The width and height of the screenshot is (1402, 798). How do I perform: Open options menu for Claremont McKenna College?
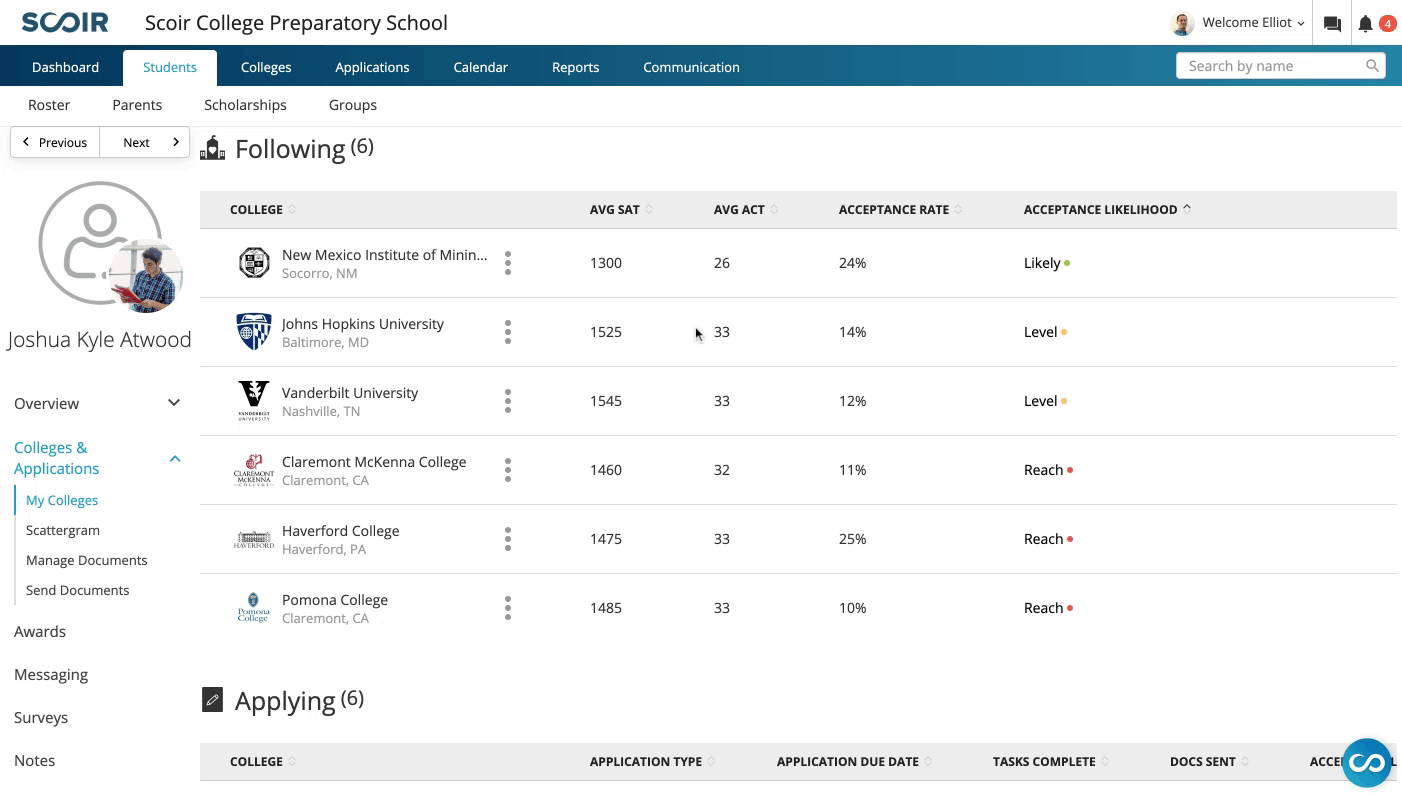tap(508, 470)
